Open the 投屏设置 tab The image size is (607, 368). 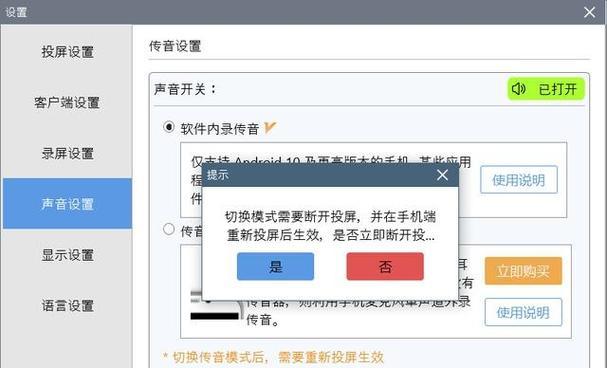67,52
